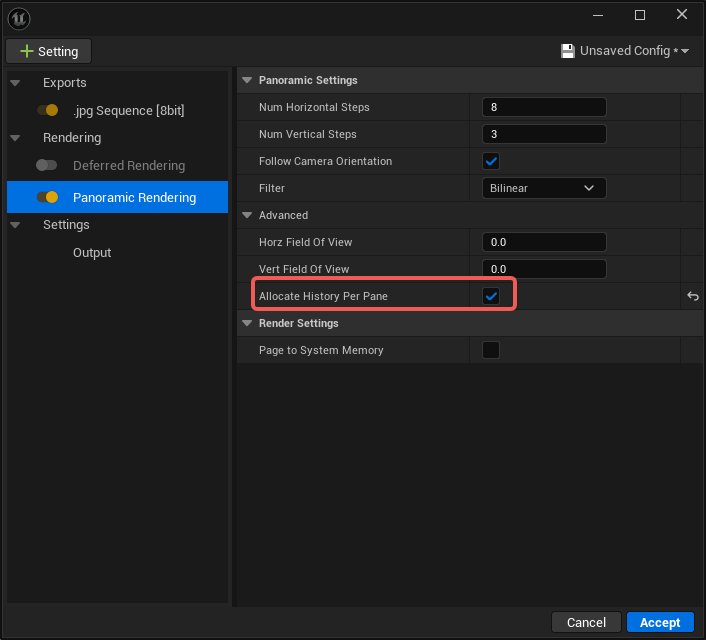This screenshot has height=640, width=706.
Task: Select the Panoramic Rendering item
Action: [x=118, y=197]
